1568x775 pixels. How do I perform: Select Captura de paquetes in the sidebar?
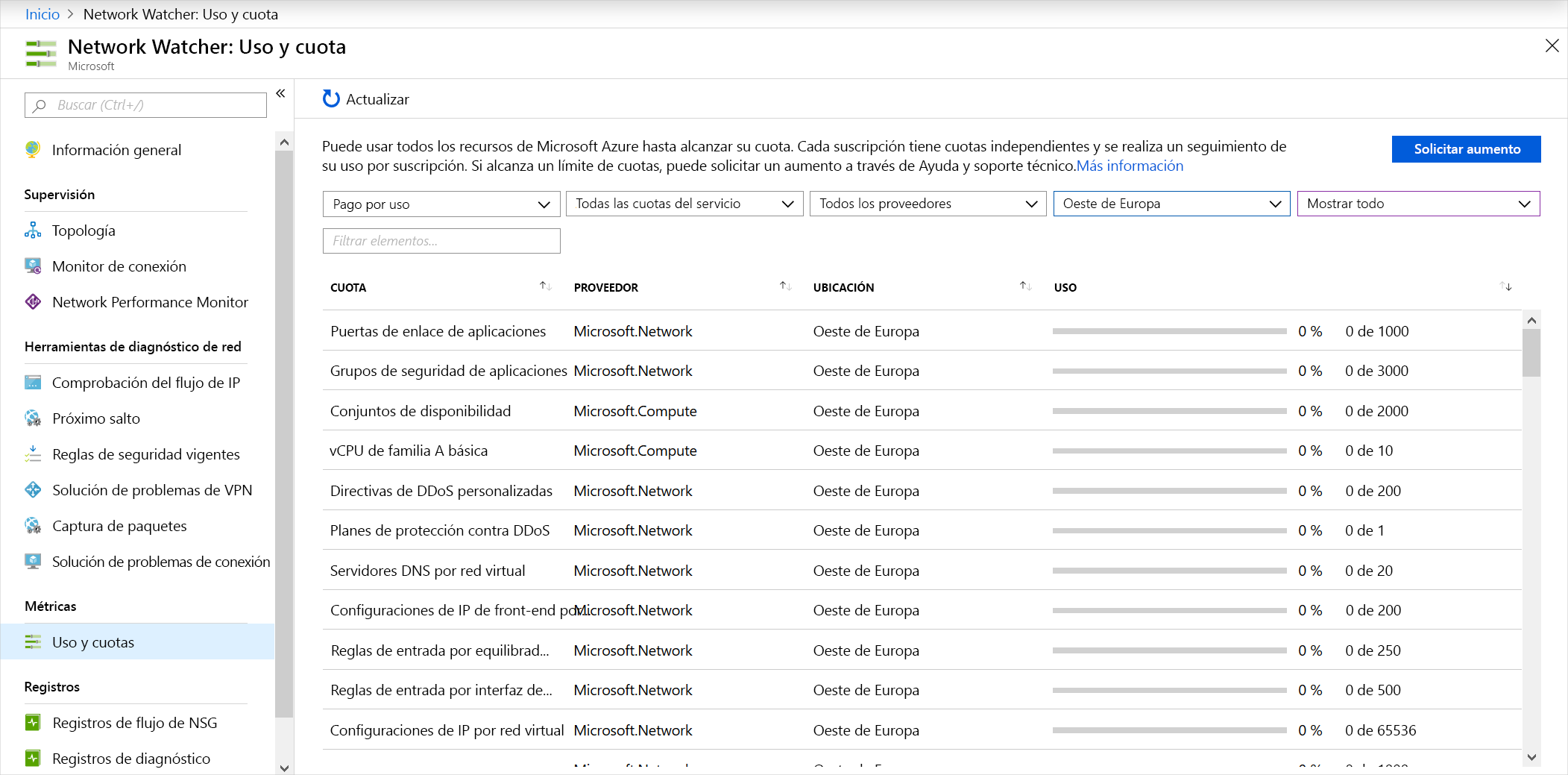pos(119,526)
